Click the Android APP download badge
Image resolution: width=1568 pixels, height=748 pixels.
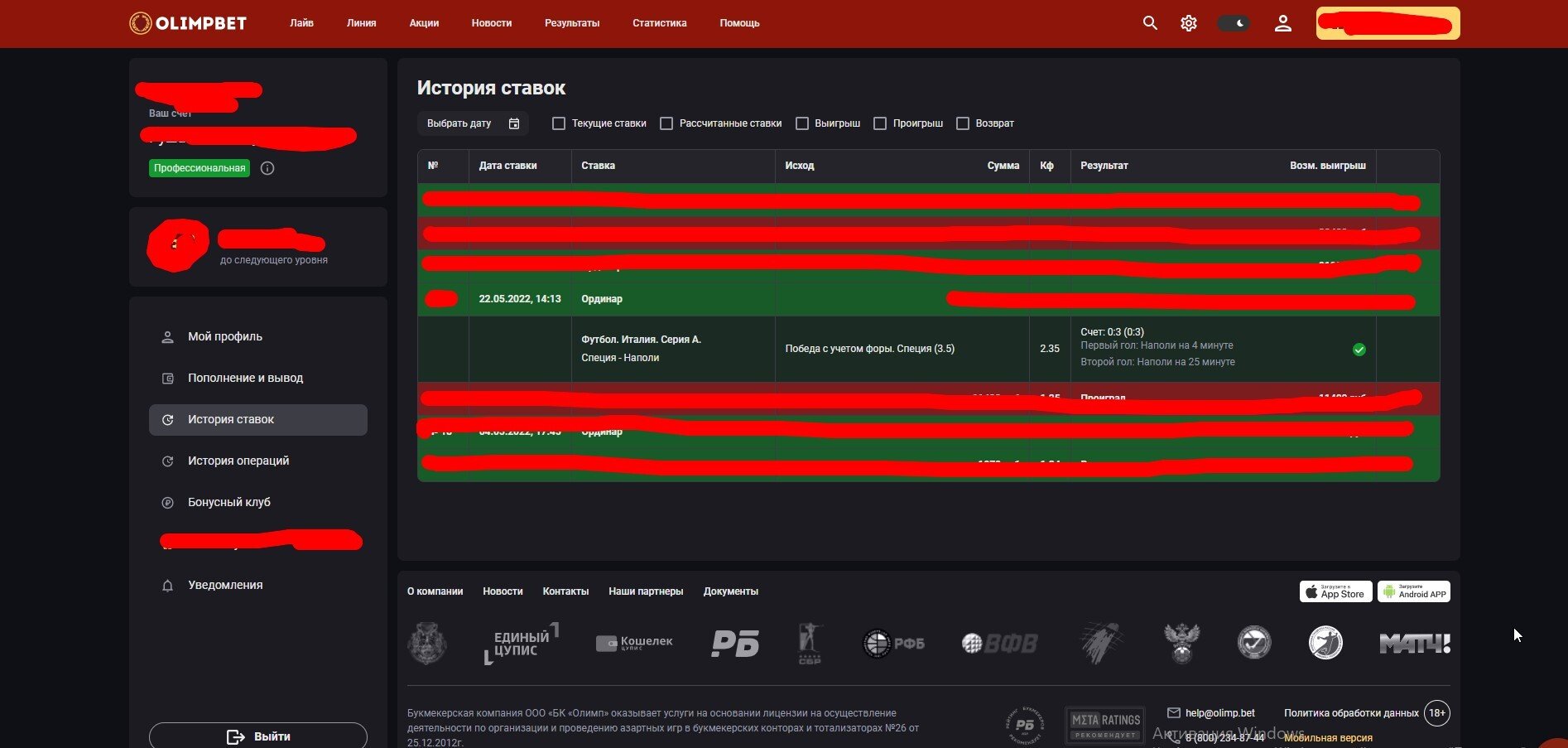tap(1413, 592)
